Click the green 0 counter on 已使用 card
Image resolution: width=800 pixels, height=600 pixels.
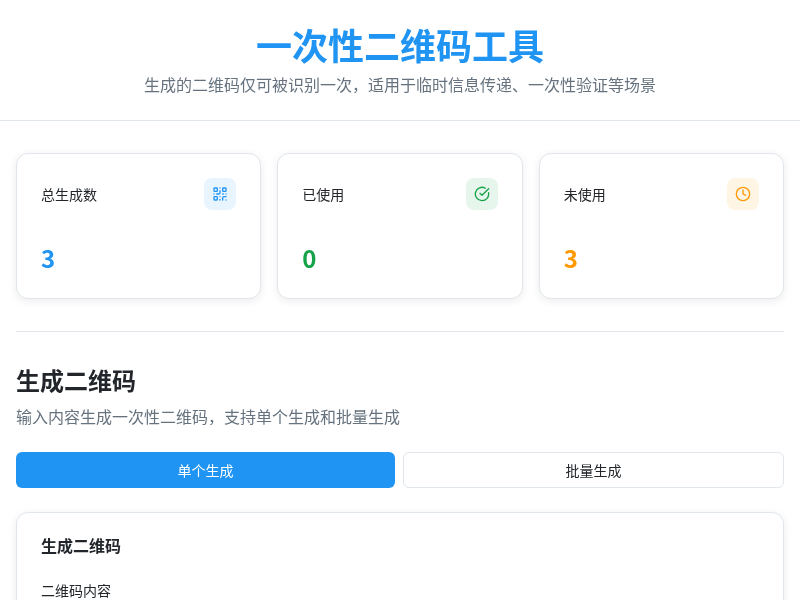pos(309,259)
